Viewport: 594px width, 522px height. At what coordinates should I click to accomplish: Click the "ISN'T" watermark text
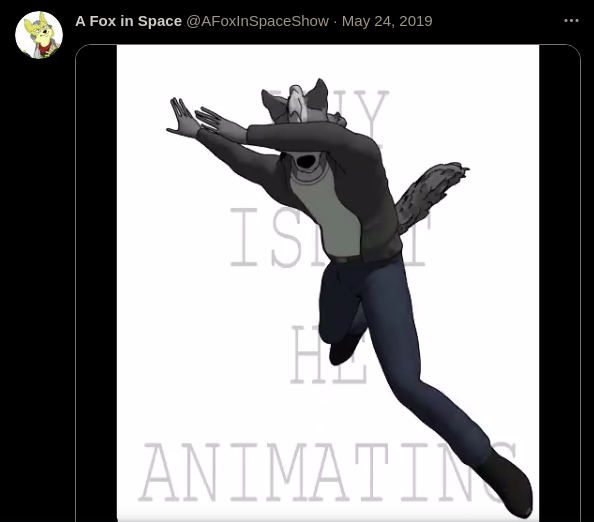(330, 237)
